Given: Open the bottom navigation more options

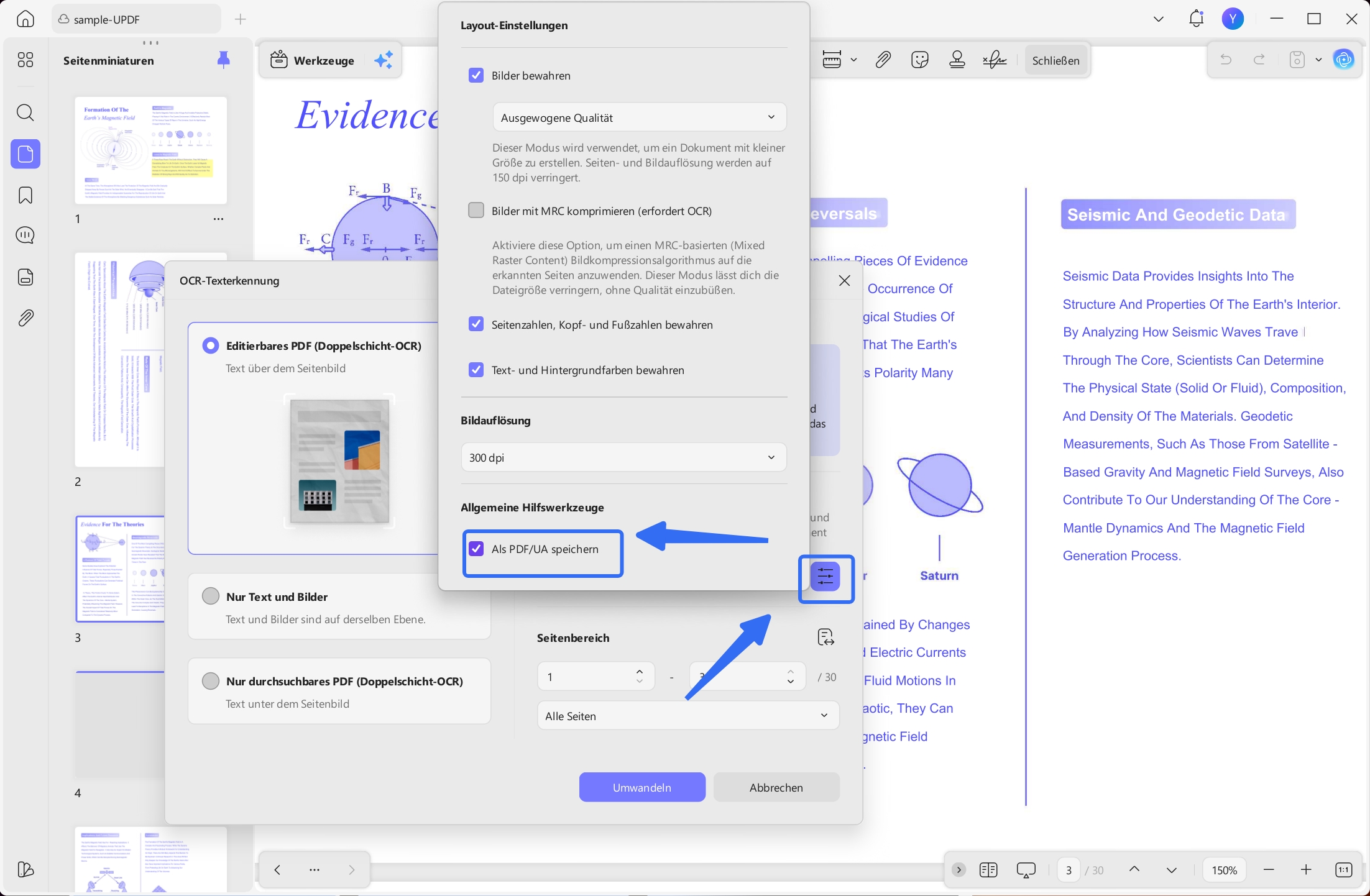Looking at the screenshot, I should (315, 870).
